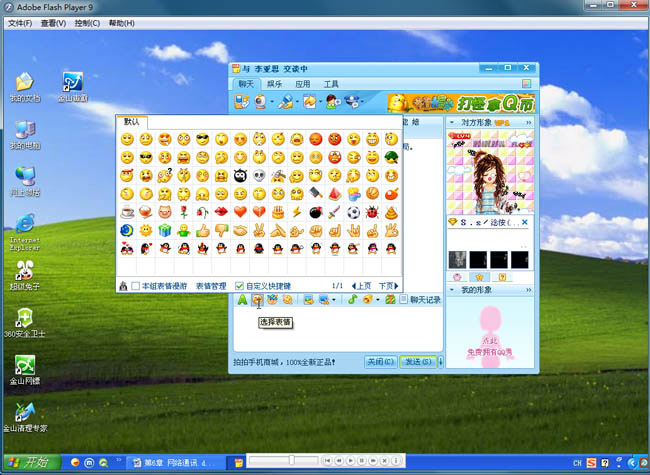
Task: Pick the thumbs down emoticon
Action: pyautogui.click(x=221, y=230)
